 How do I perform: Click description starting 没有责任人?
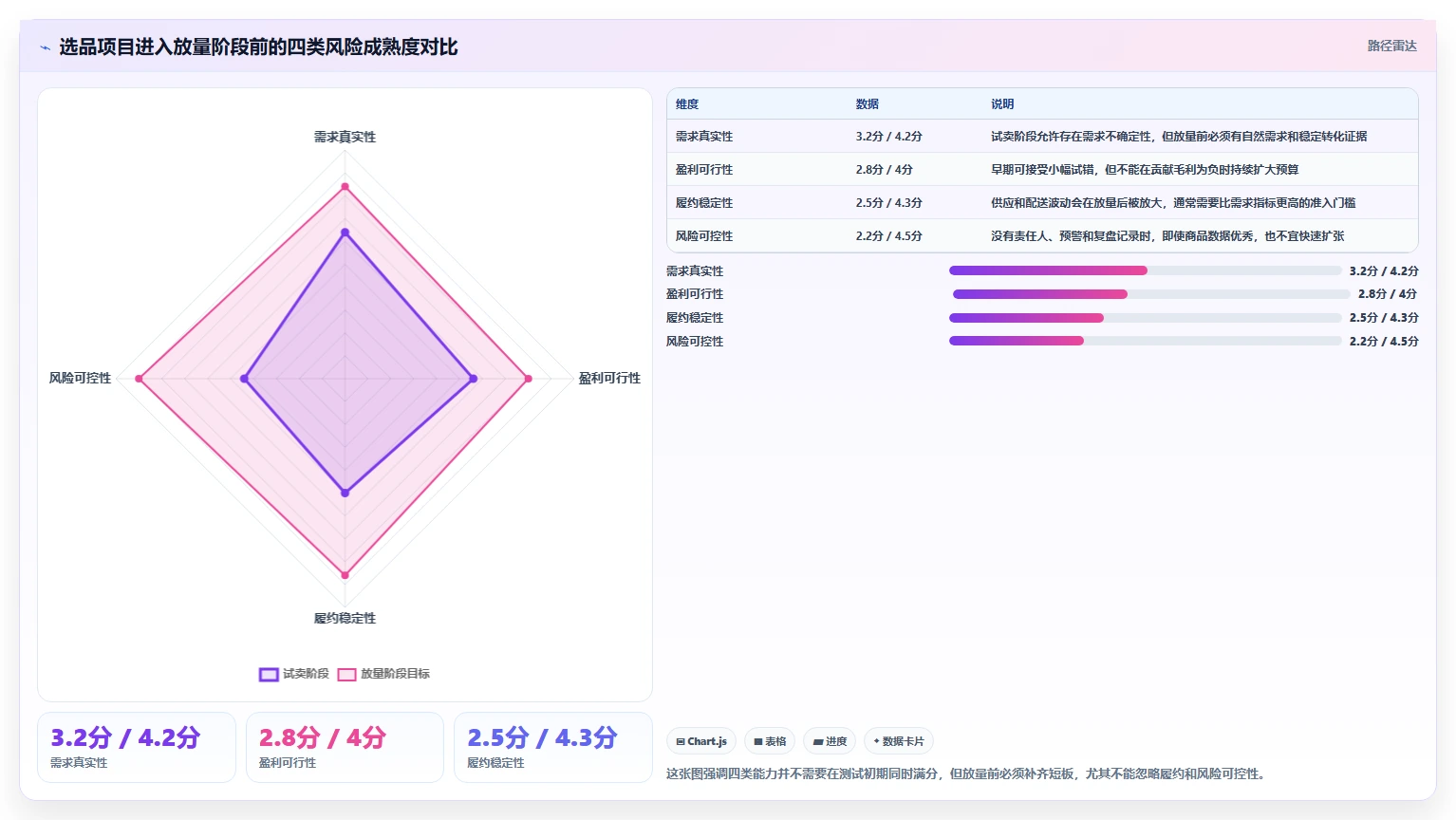click(x=1167, y=236)
